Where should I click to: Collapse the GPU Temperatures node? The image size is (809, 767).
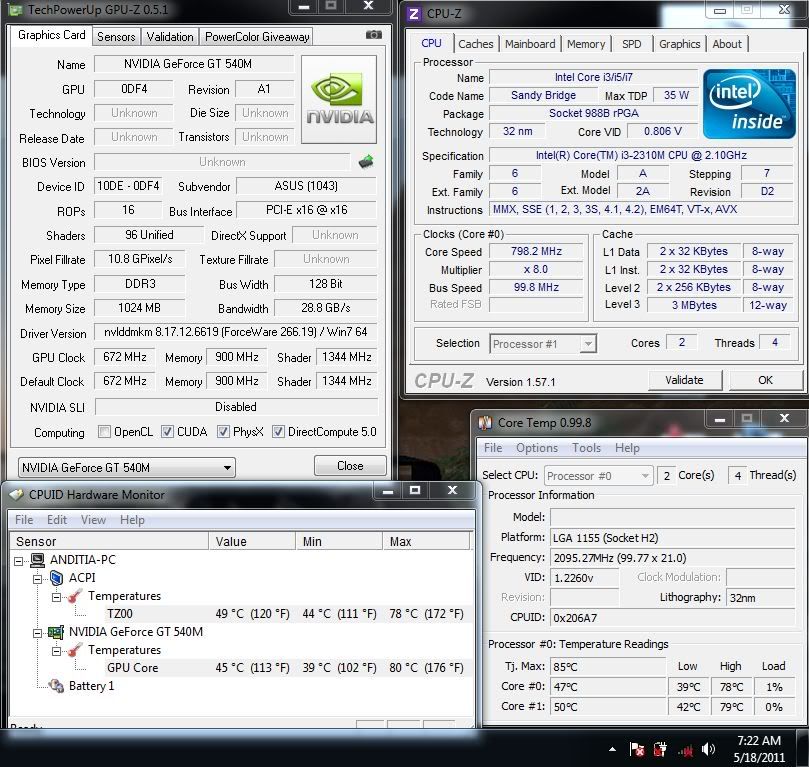click(56, 651)
